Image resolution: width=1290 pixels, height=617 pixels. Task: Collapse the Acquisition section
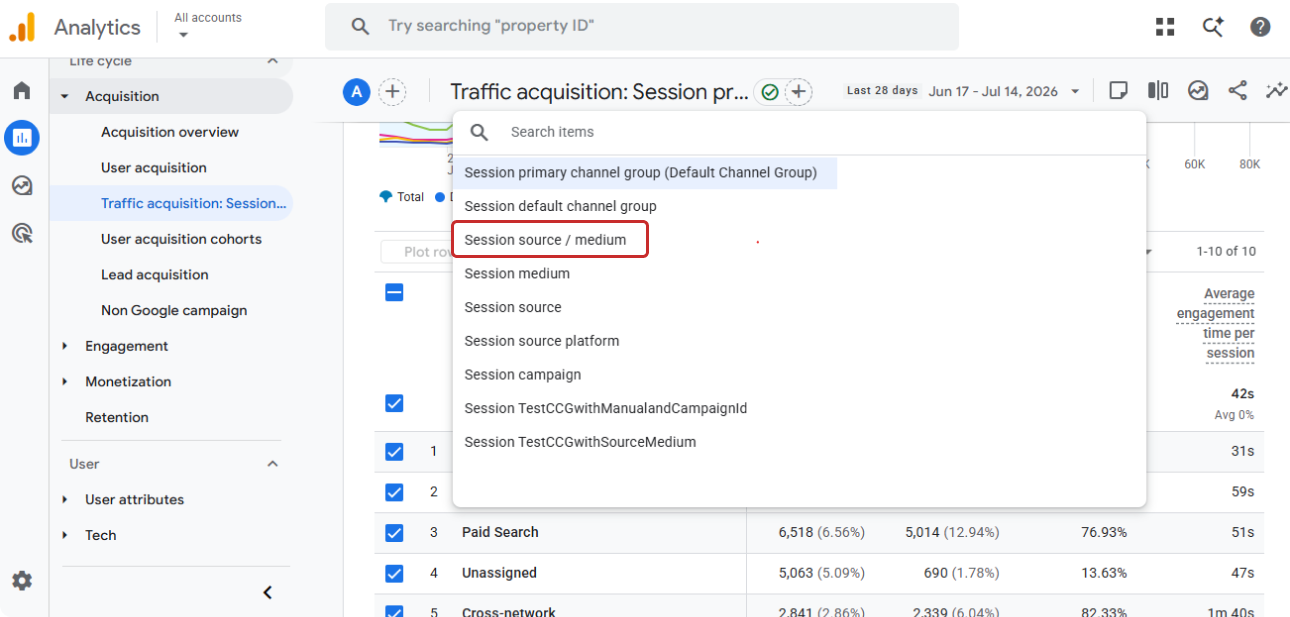pyautogui.click(x=65, y=97)
